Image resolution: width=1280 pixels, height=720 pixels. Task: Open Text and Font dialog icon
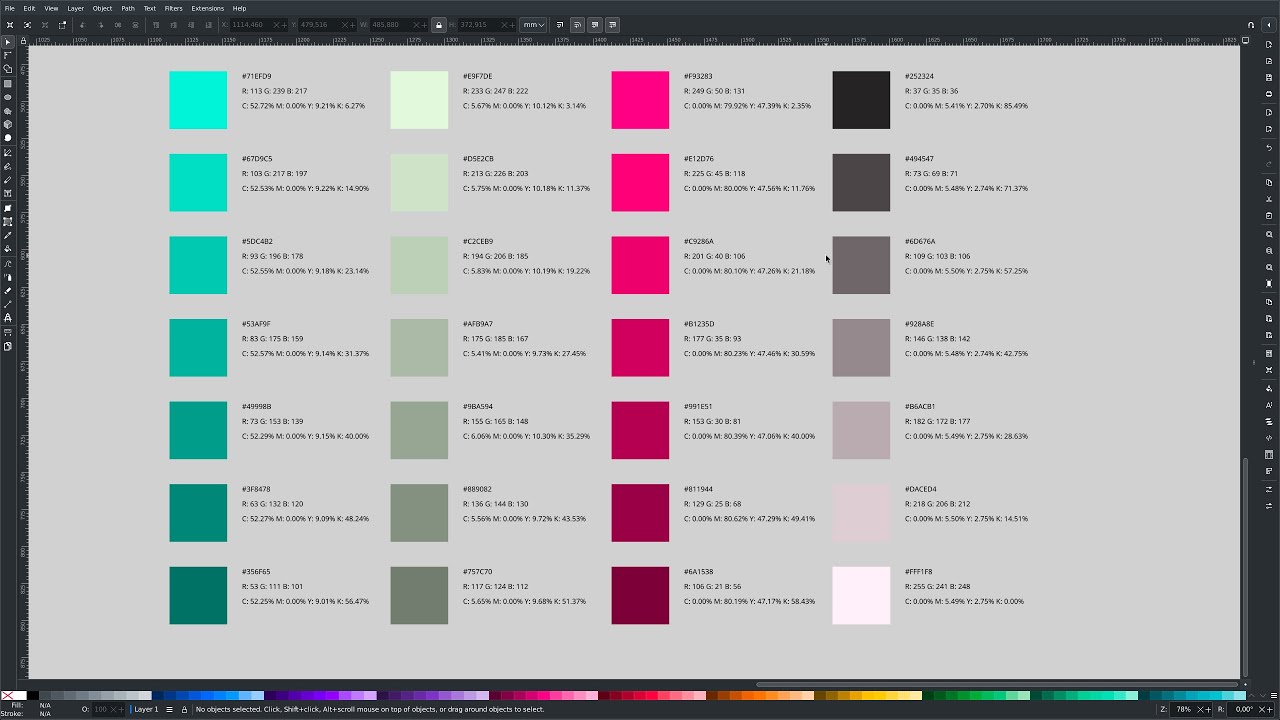tap(1269, 404)
